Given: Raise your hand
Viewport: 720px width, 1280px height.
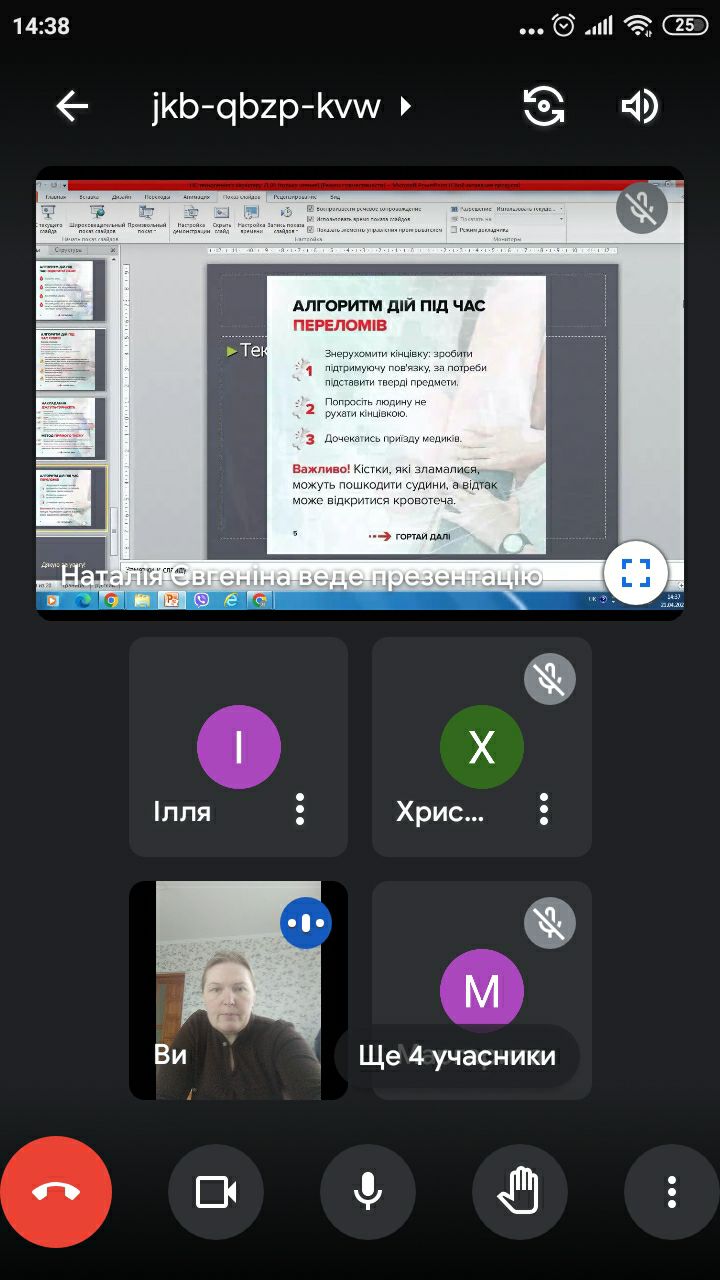Looking at the screenshot, I should coord(520,1192).
